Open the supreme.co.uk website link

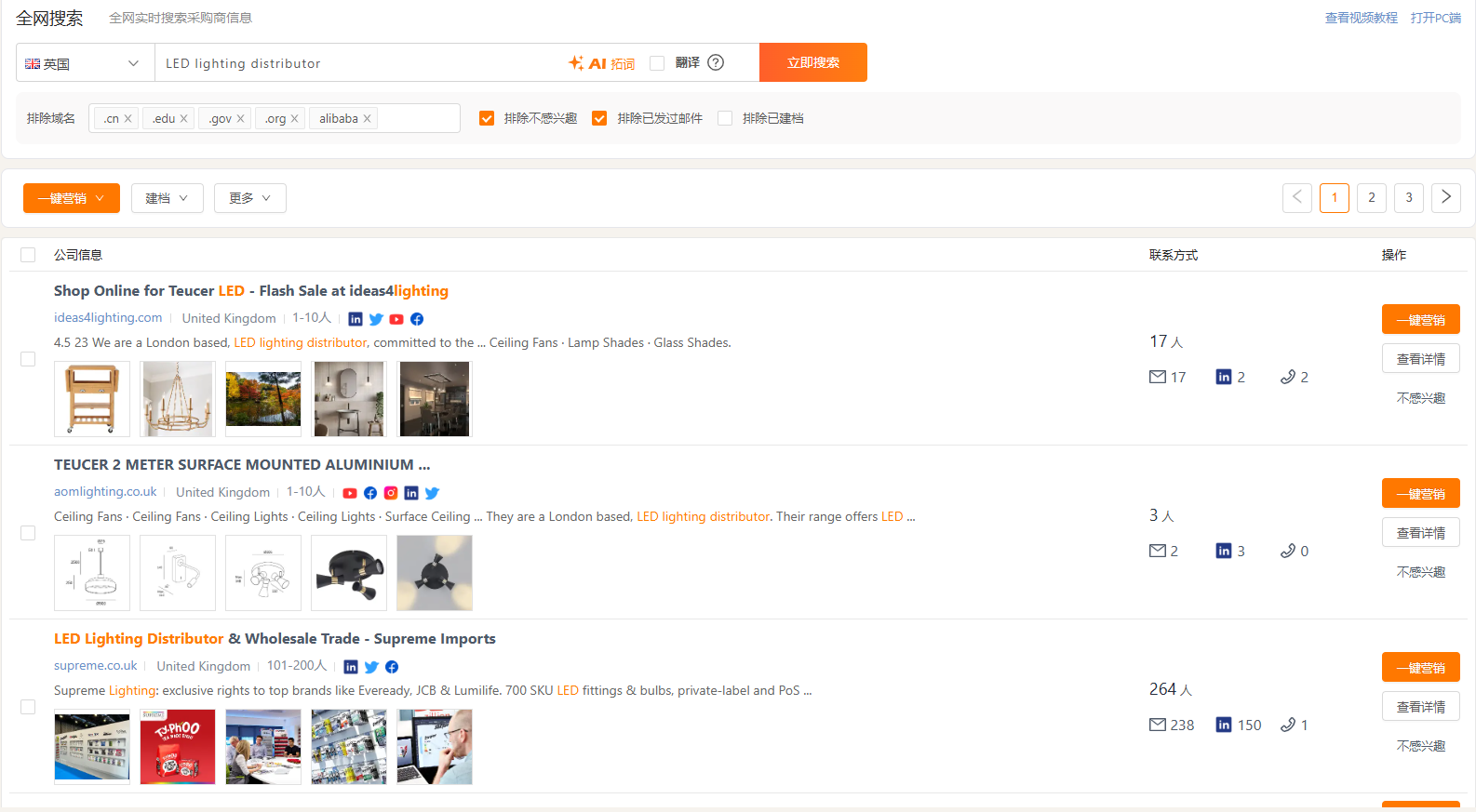(96, 666)
